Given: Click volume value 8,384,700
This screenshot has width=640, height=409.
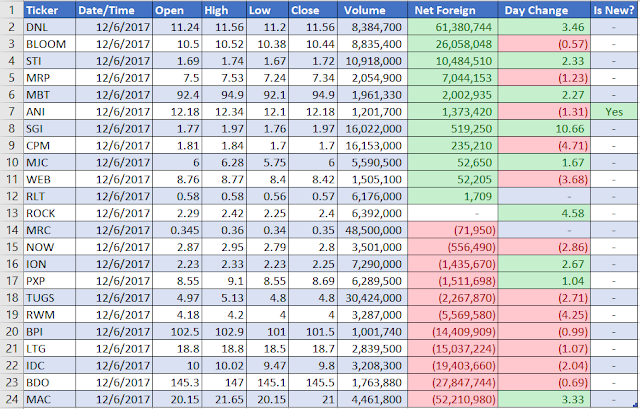Looking at the screenshot, I should tap(372, 27).
